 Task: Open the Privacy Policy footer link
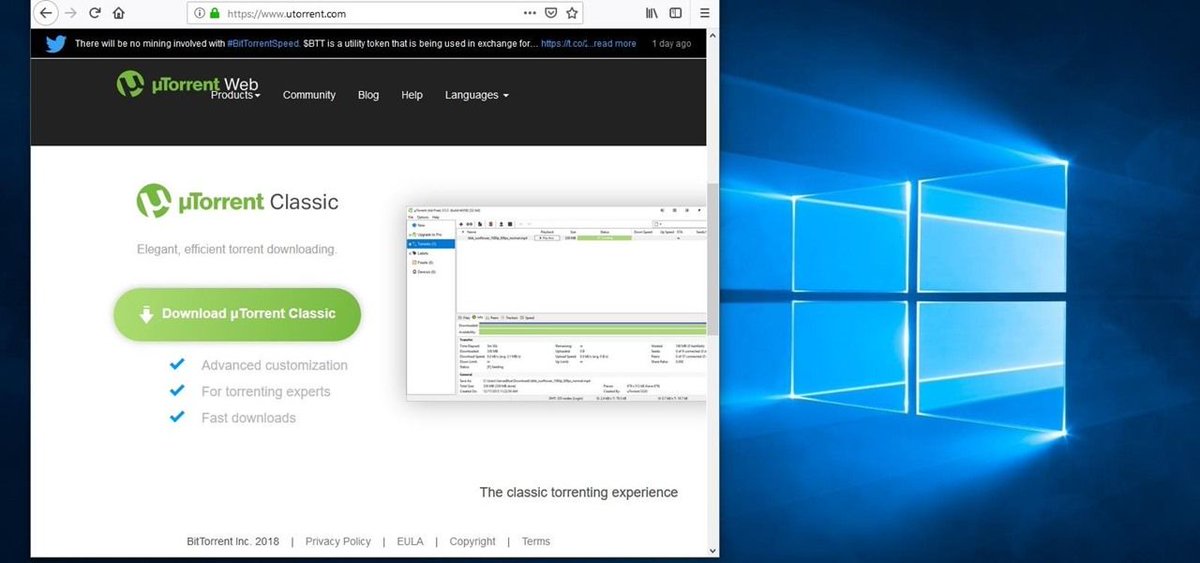[338, 541]
